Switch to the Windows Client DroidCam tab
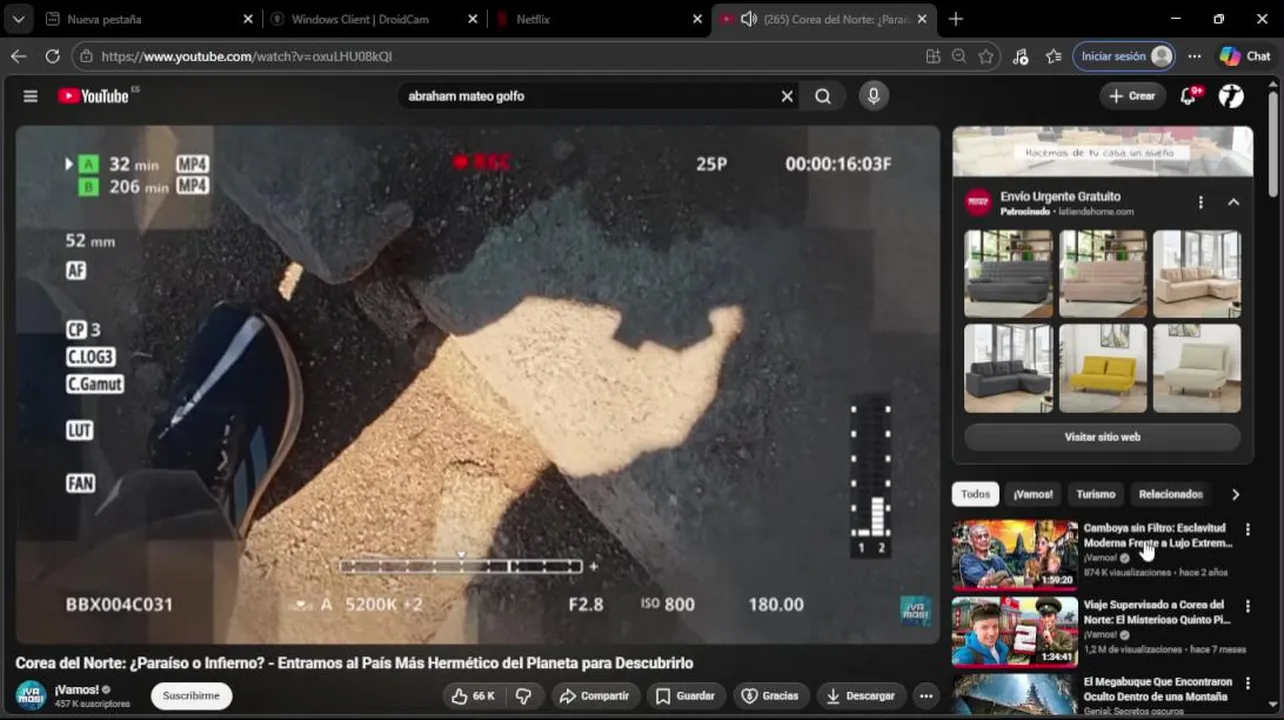The height and width of the screenshot is (720, 1284). coord(375,19)
